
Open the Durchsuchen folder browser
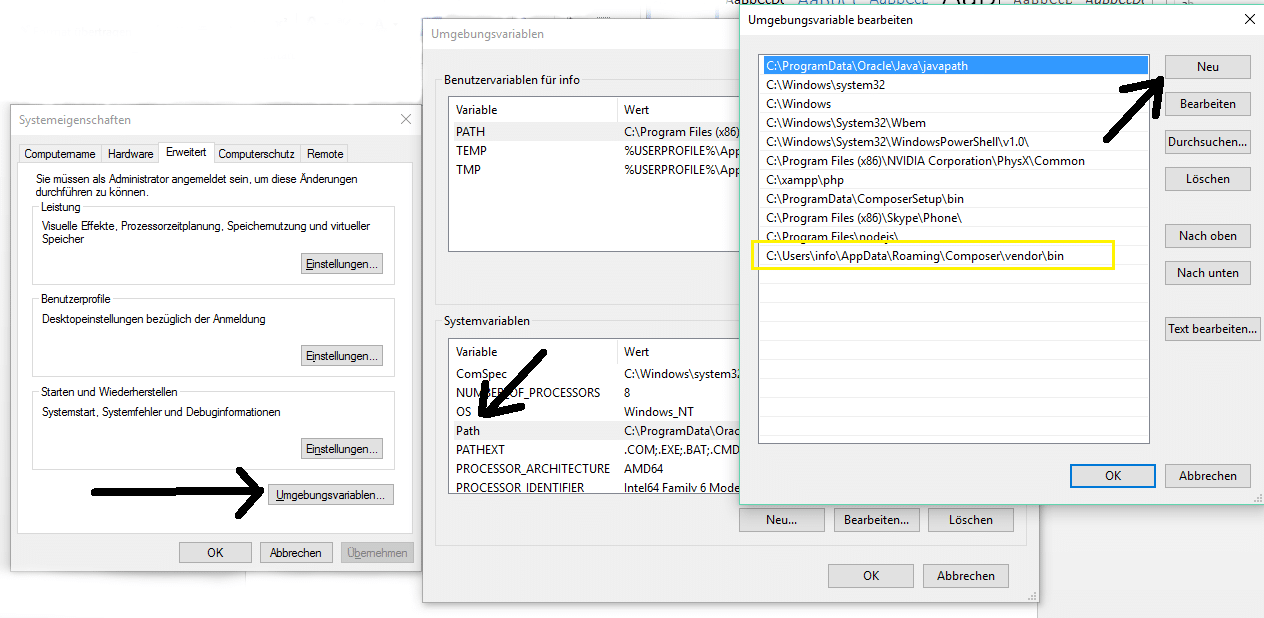tap(1207, 141)
